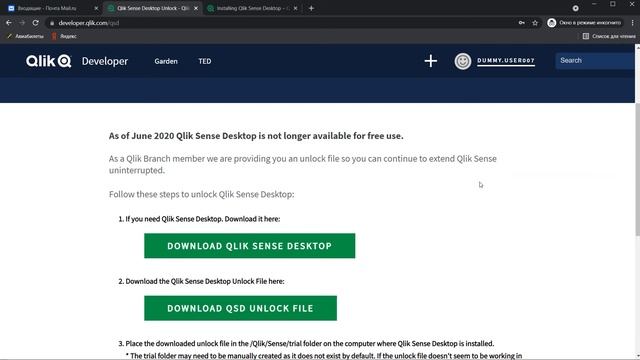Open the TED menu item
Screen dimensions: 640x360
(x=204, y=61)
